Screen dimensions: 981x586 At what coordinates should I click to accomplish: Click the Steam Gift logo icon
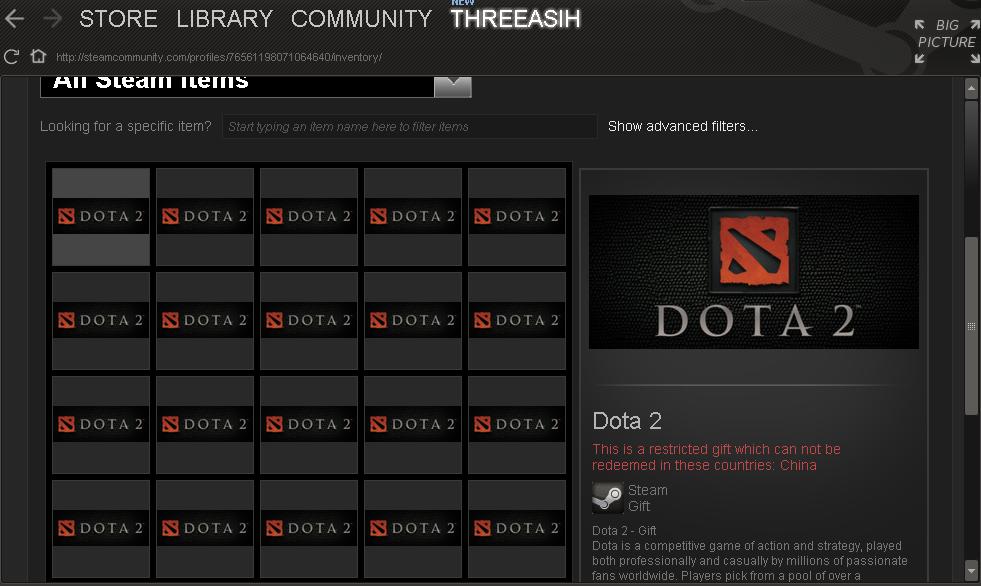[x=607, y=498]
